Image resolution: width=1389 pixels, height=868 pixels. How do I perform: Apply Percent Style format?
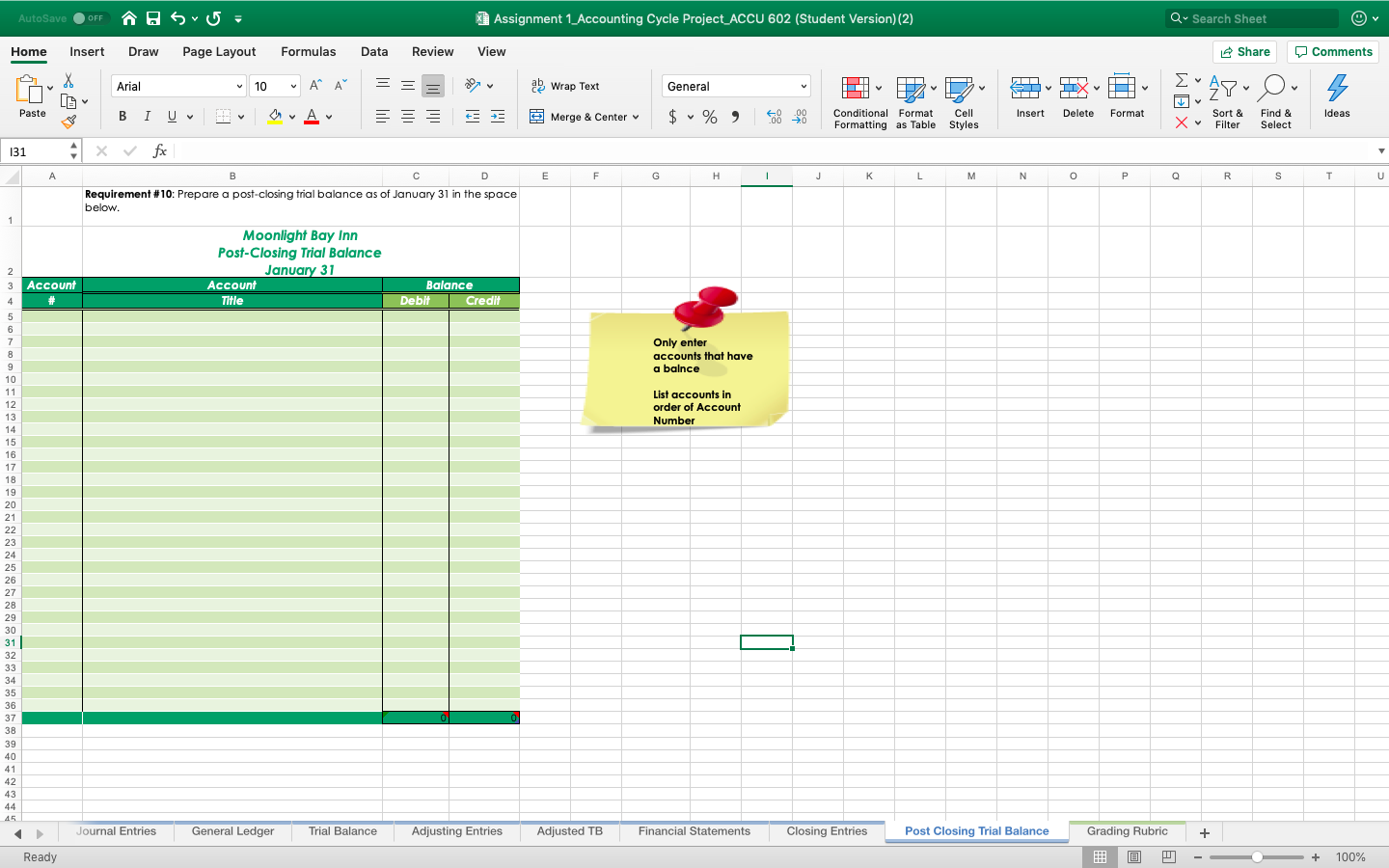click(710, 117)
